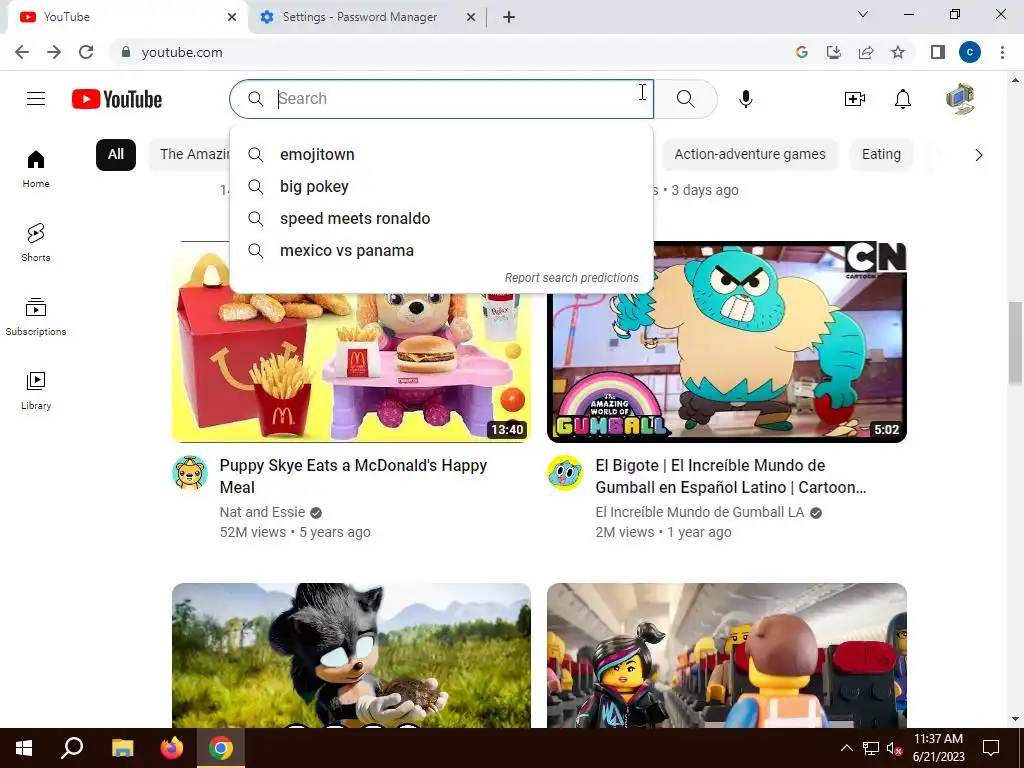Viewport: 1024px width, 768px height.
Task: Click the youtube.com address bar
Action: 451,52
